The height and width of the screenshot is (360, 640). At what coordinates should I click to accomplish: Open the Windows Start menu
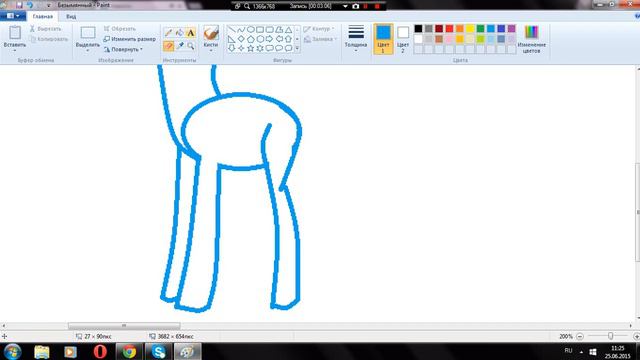(12, 351)
